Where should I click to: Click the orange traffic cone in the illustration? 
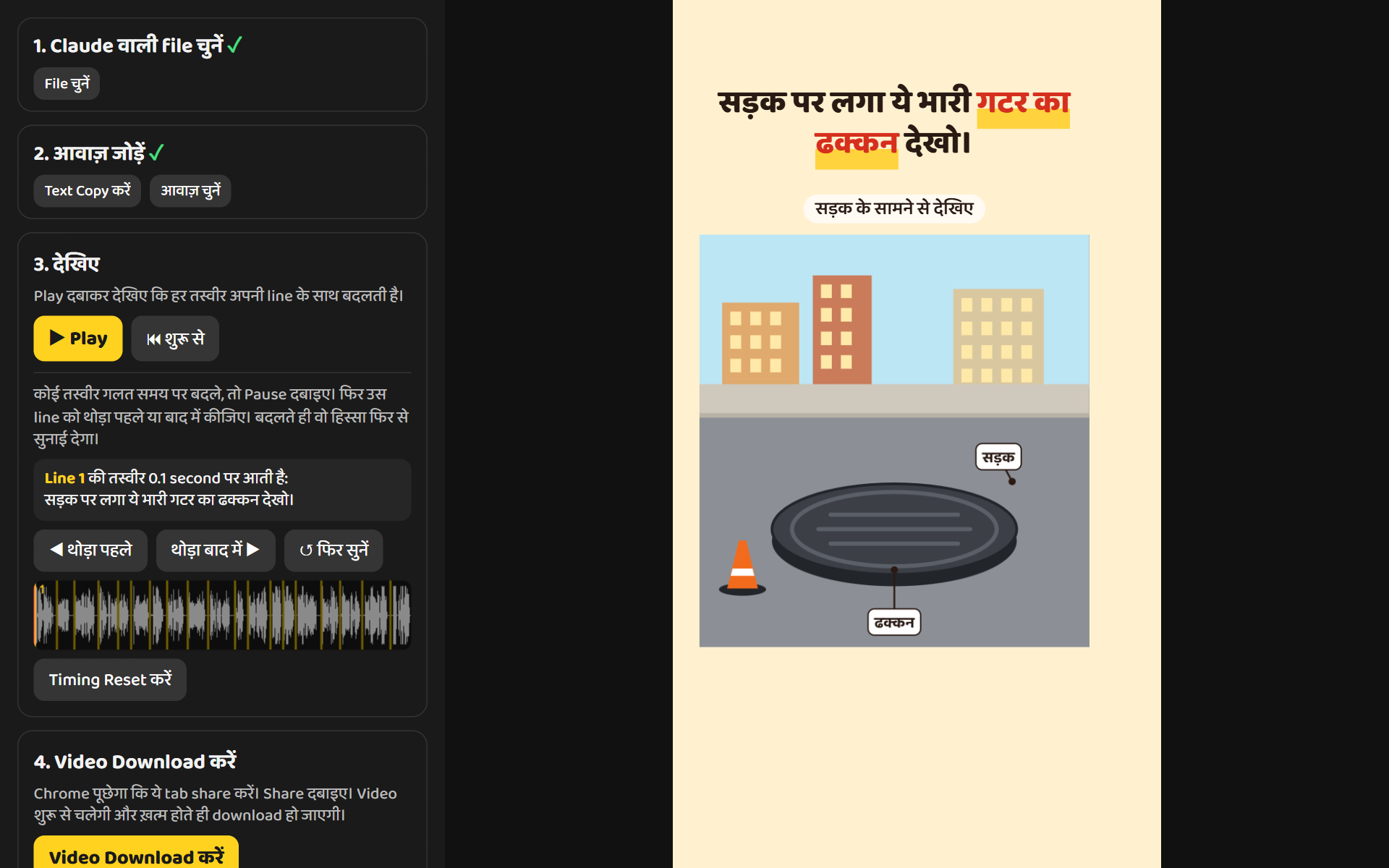[x=742, y=568]
